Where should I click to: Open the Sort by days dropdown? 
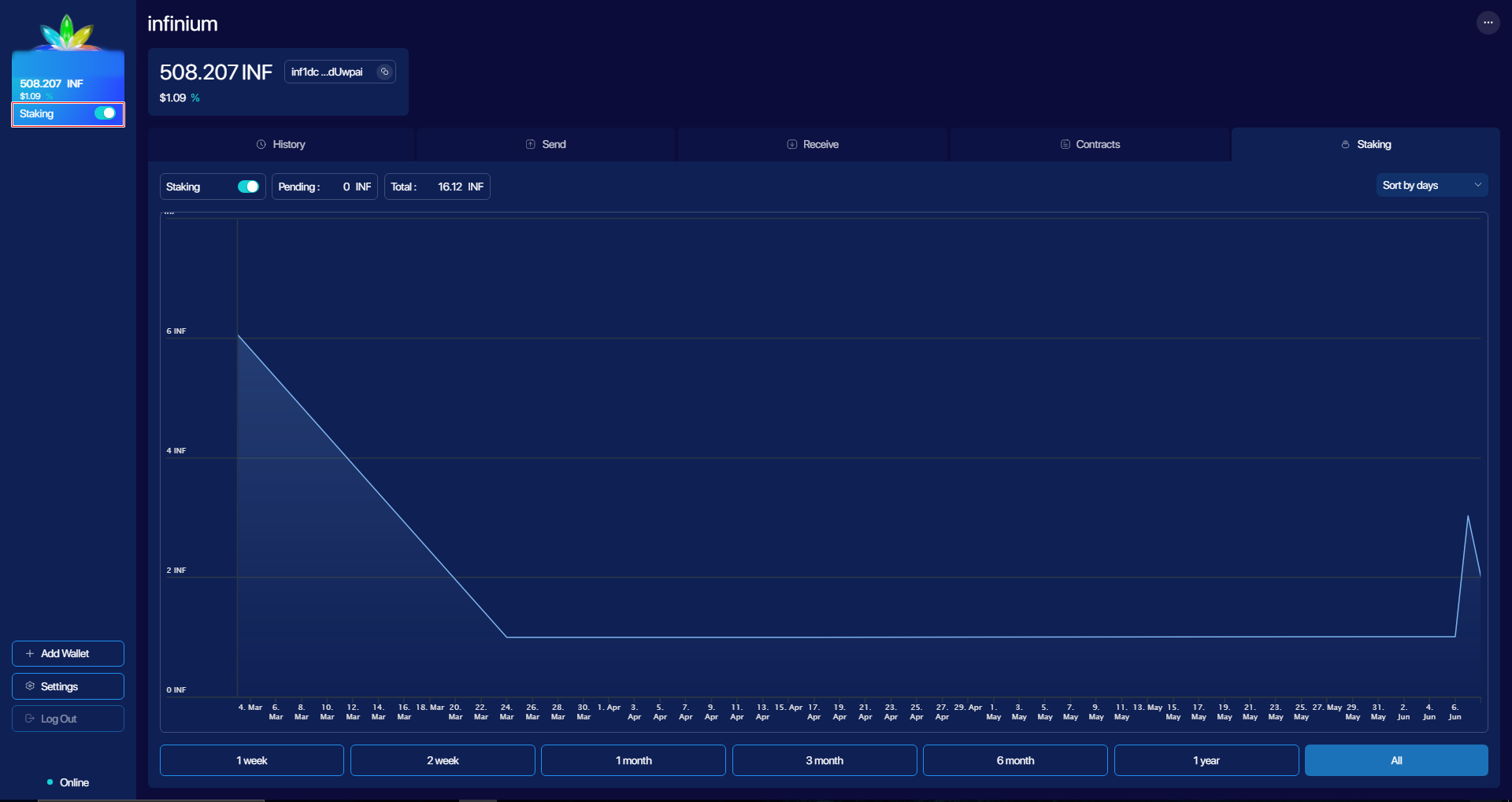pyautogui.click(x=1432, y=186)
